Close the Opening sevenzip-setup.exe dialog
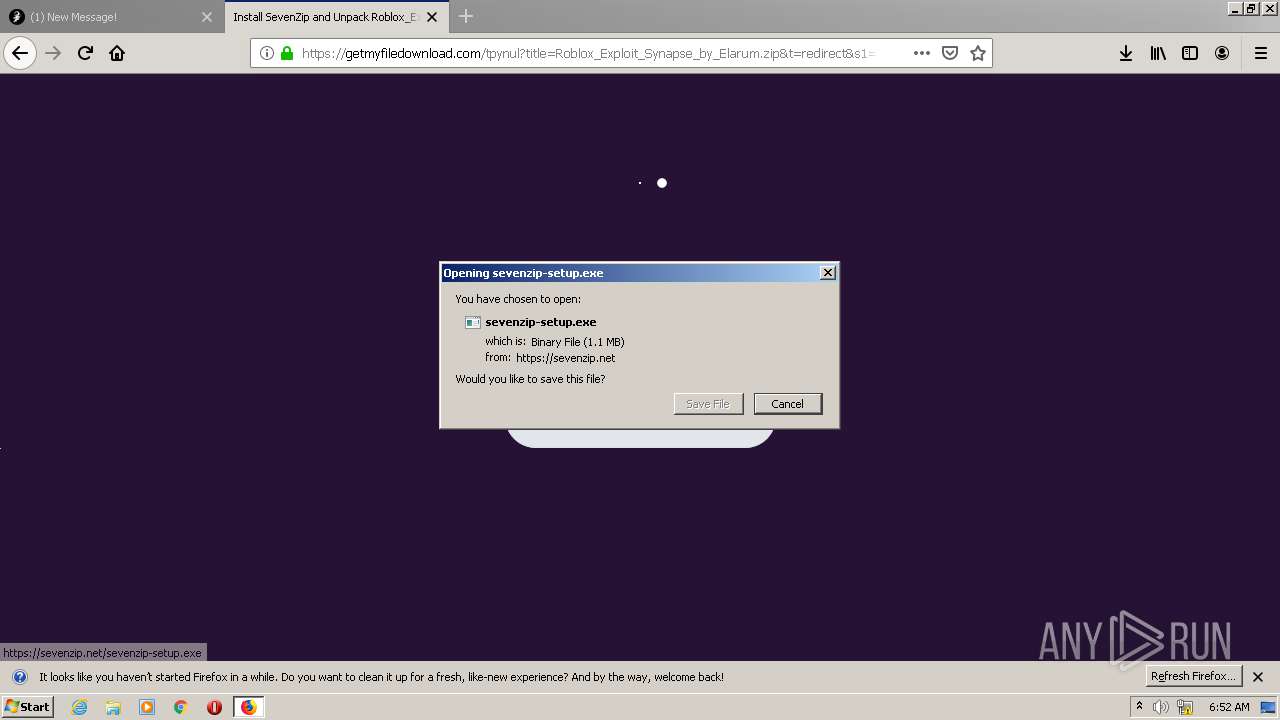The width and height of the screenshot is (1280, 720). tap(827, 273)
